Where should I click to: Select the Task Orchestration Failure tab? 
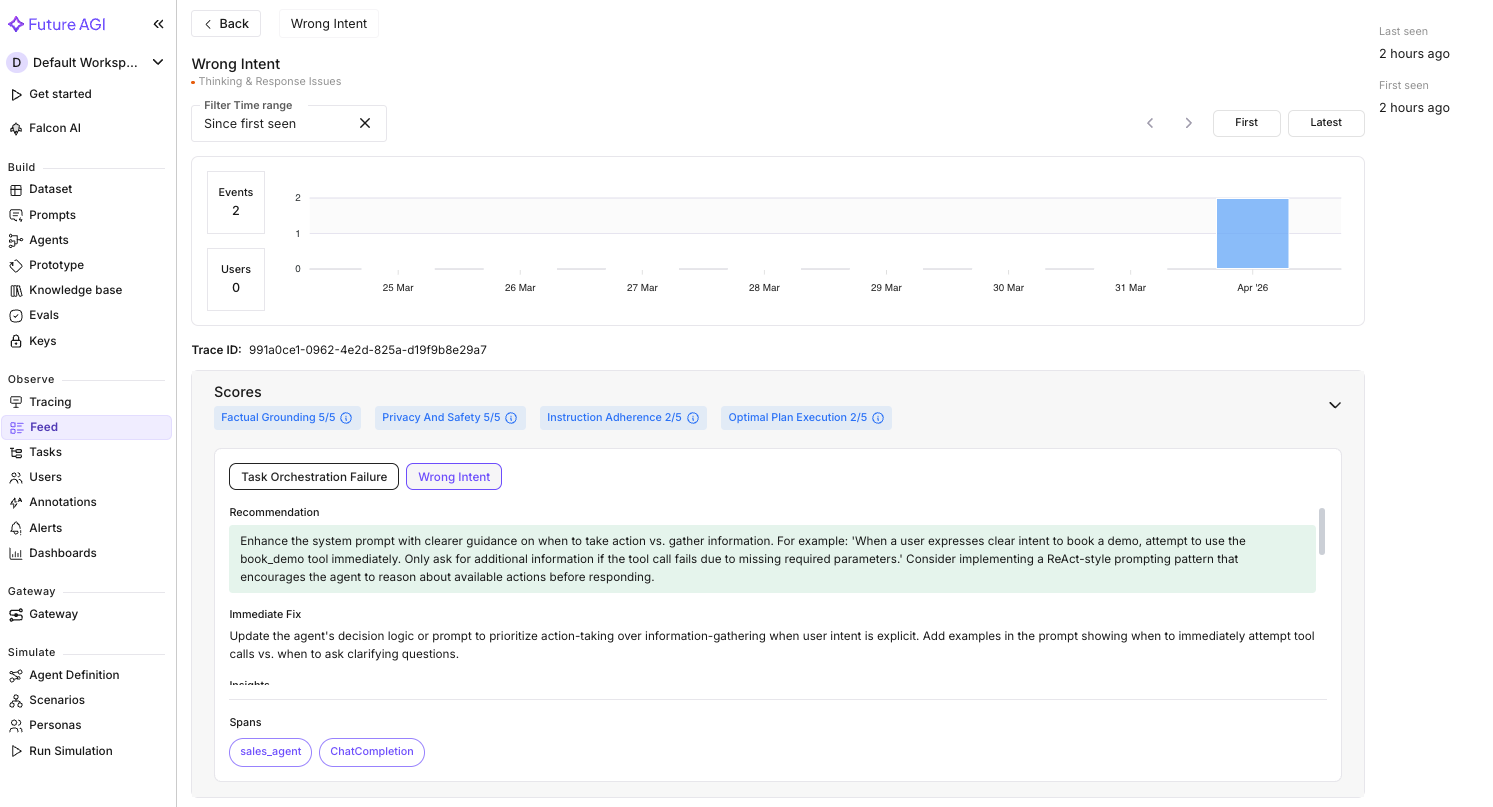[x=313, y=476]
